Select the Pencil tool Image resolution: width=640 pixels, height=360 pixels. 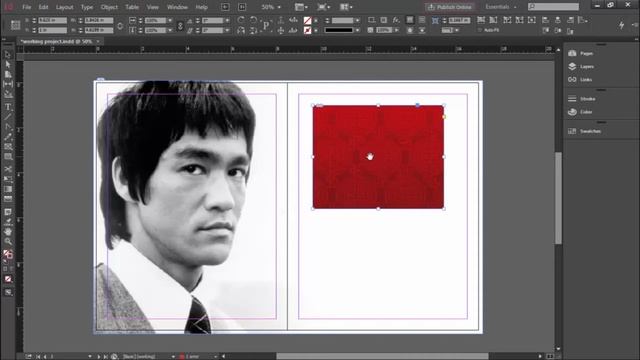(8, 137)
